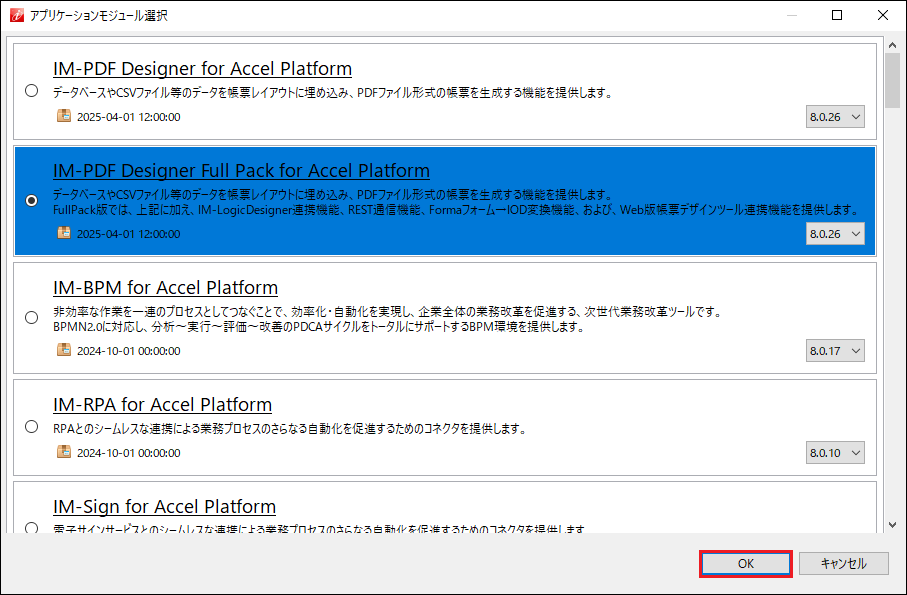Click the scrollbar up arrow
907x595 pixels.
click(893, 45)
